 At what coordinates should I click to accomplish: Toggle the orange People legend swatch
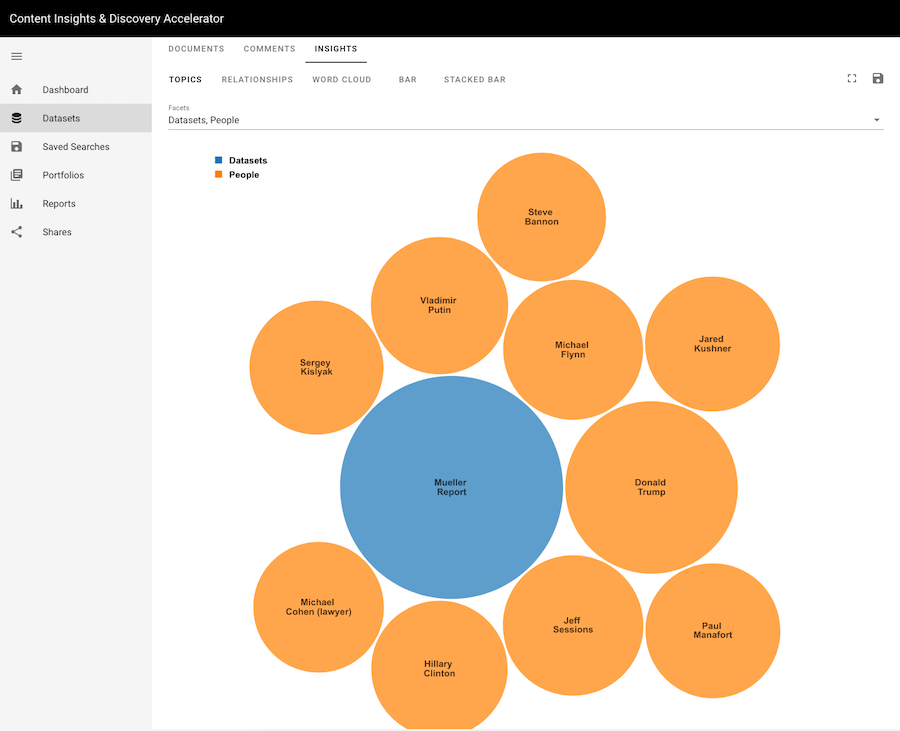tap(219, 175)
